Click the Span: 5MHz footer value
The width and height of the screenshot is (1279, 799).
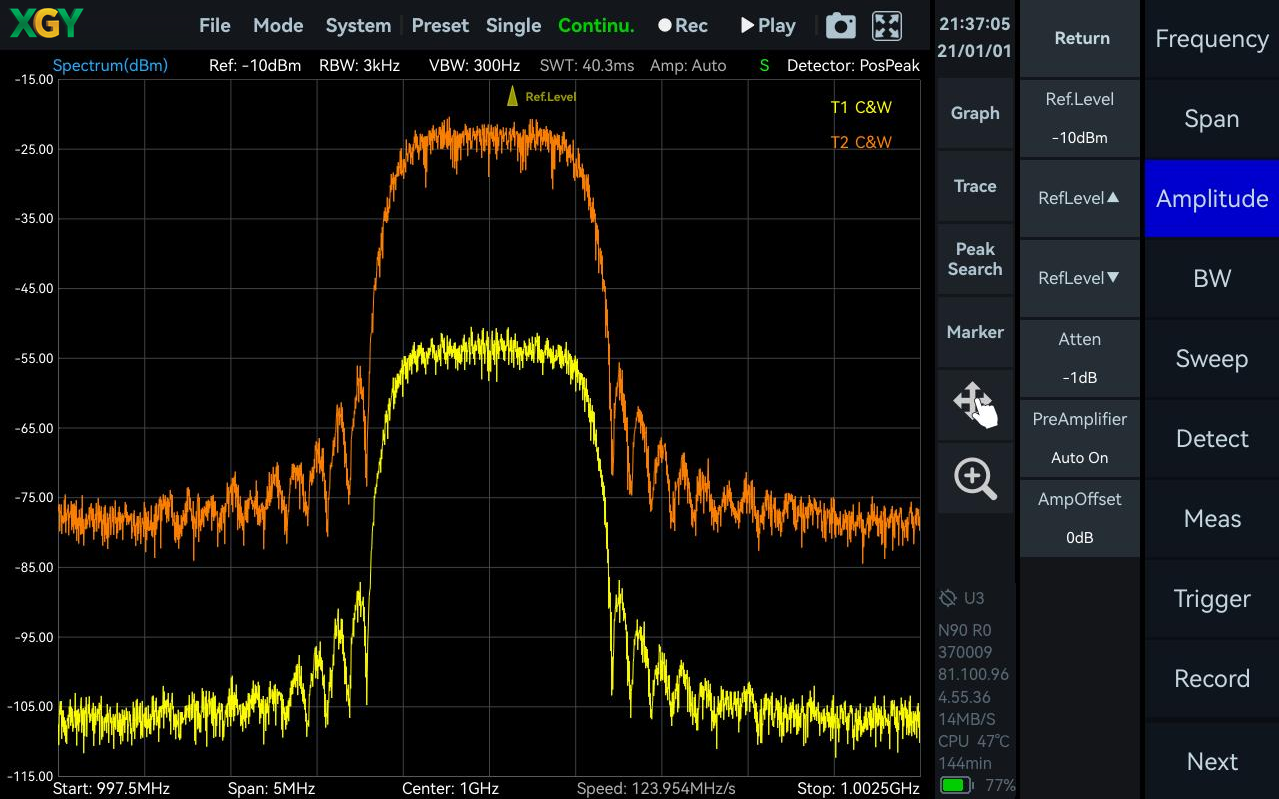[x=272, y=788]
